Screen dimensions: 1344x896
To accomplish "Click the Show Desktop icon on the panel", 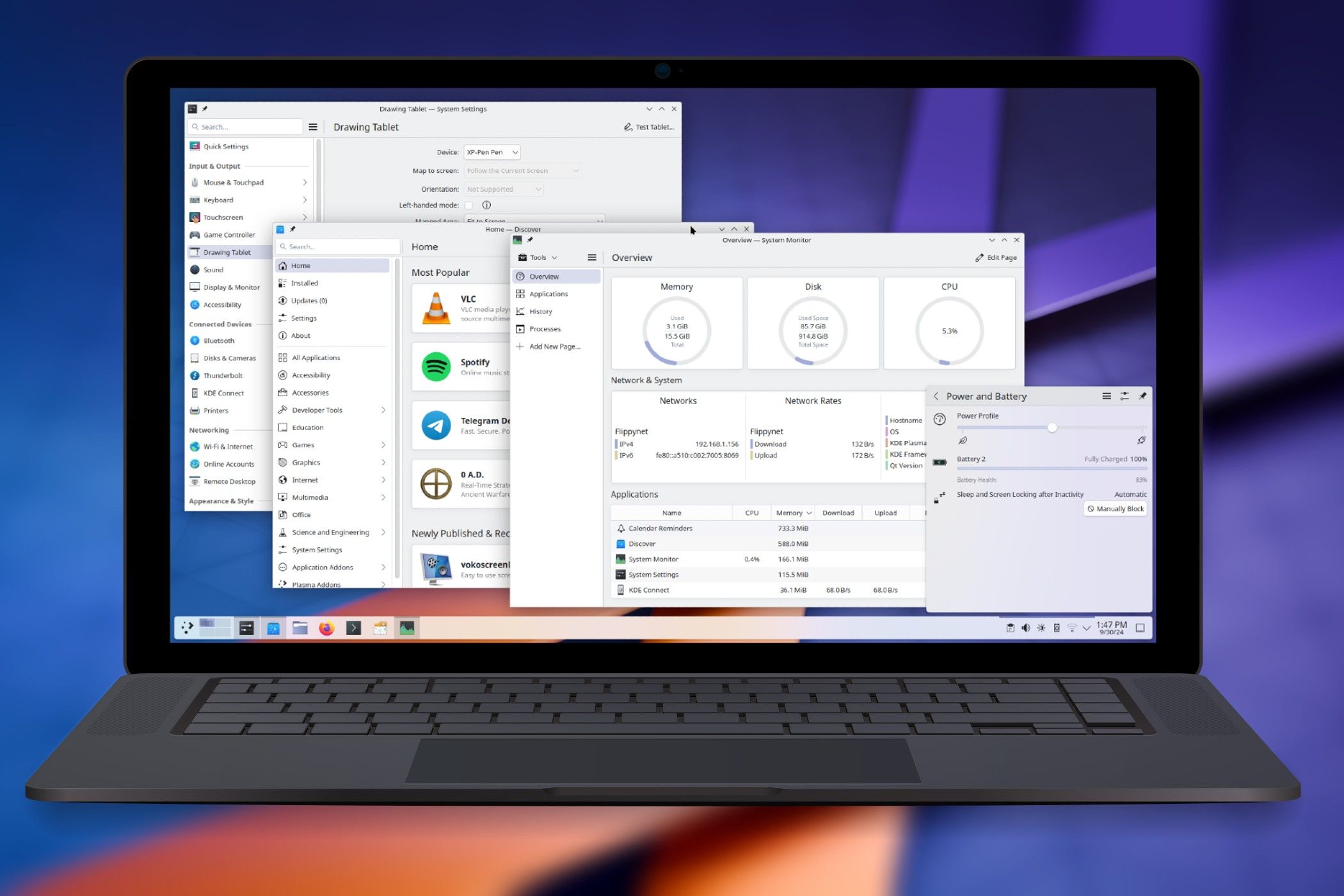I will (x=1140, y=628).
